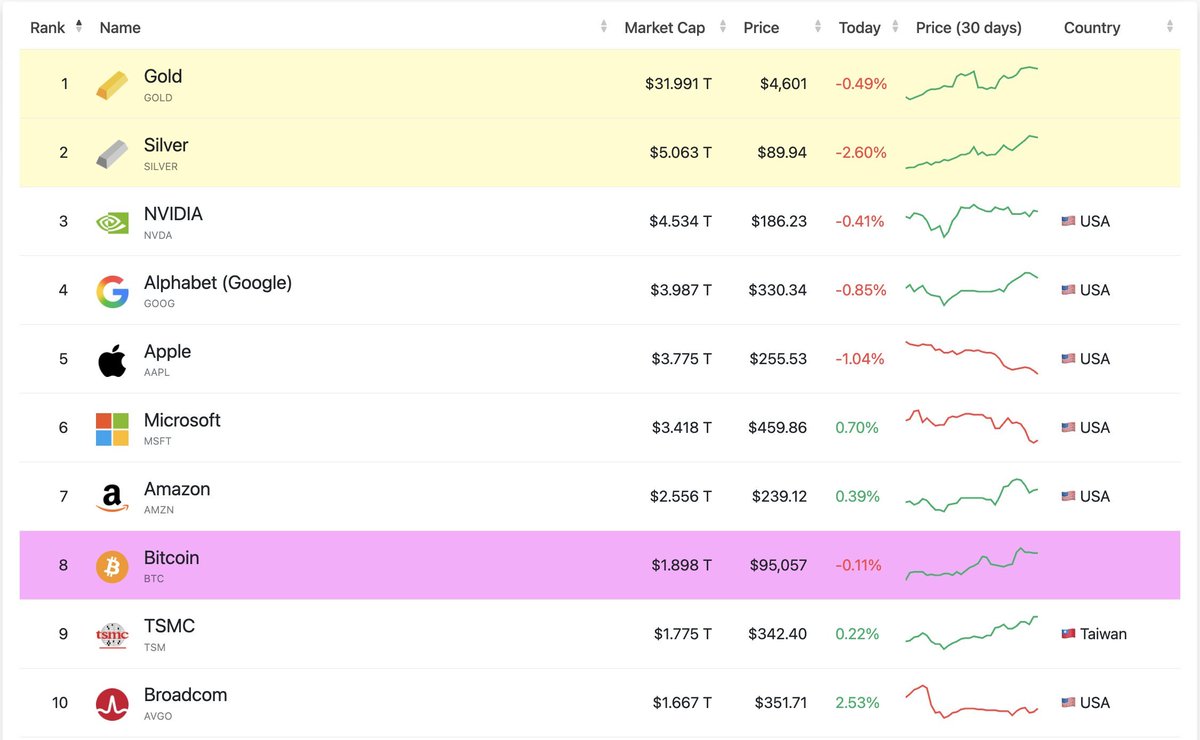Click the TSMC logo icon
This screenshot has height=740, width=1200.
111,633
